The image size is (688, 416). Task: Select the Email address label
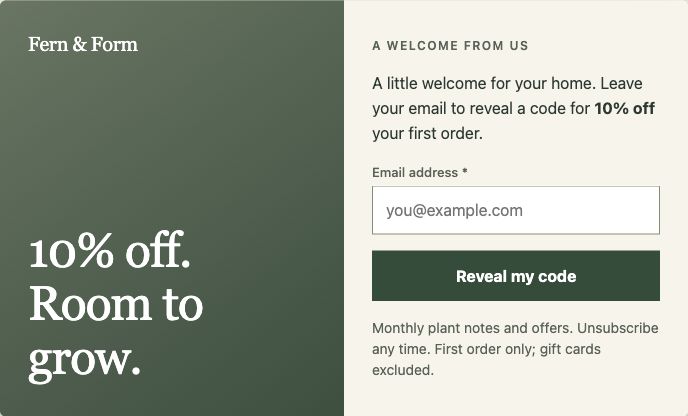click(x=415, y=172)
